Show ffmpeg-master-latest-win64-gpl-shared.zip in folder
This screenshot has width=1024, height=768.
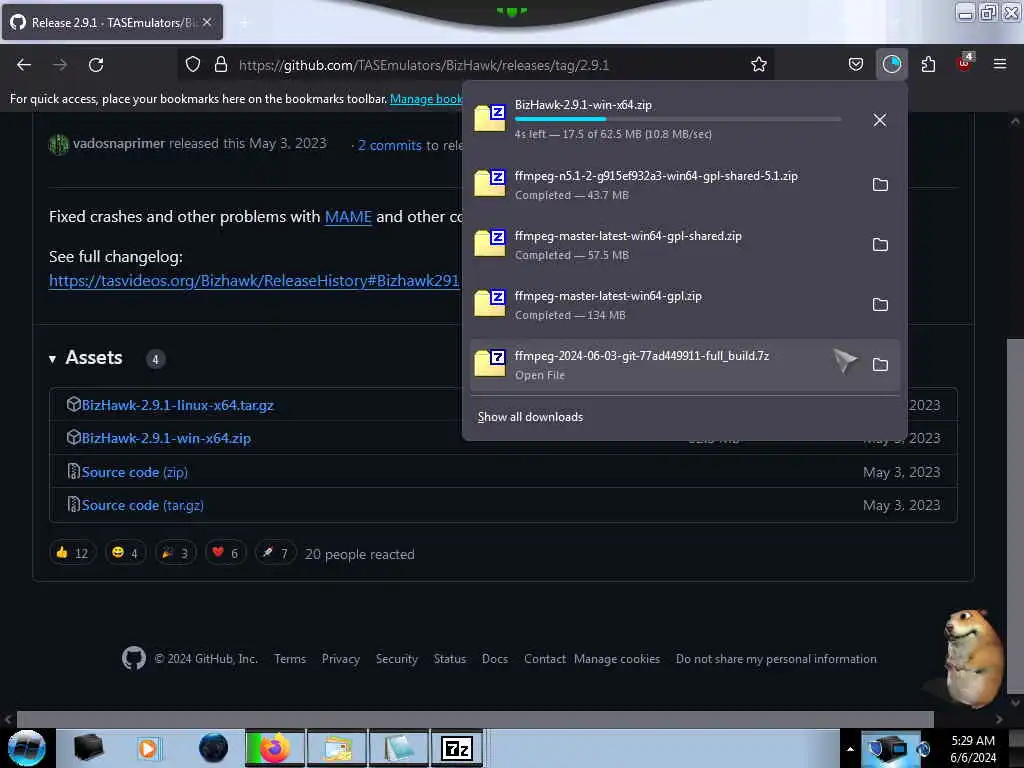[x=880, y=245]
